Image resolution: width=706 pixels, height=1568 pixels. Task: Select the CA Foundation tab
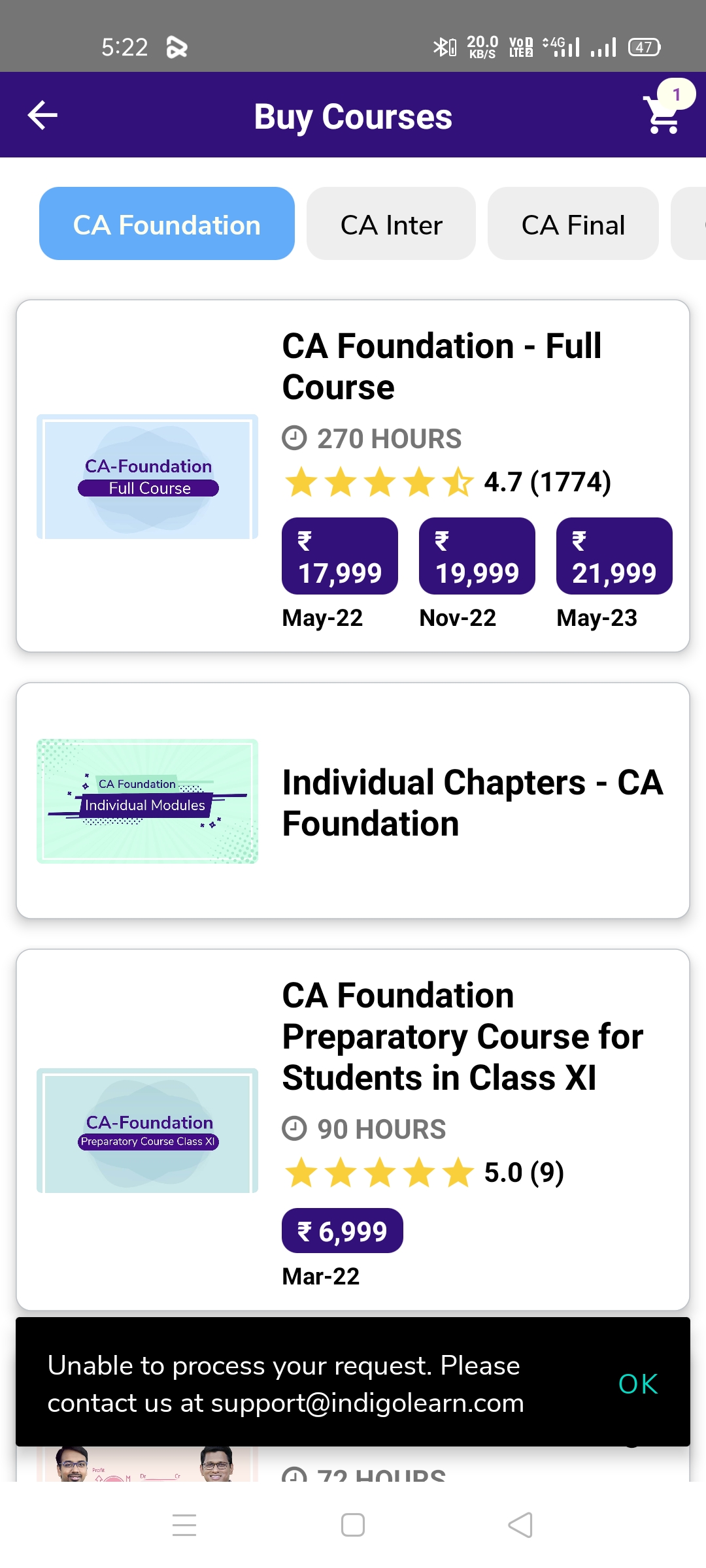click(167, 224)
